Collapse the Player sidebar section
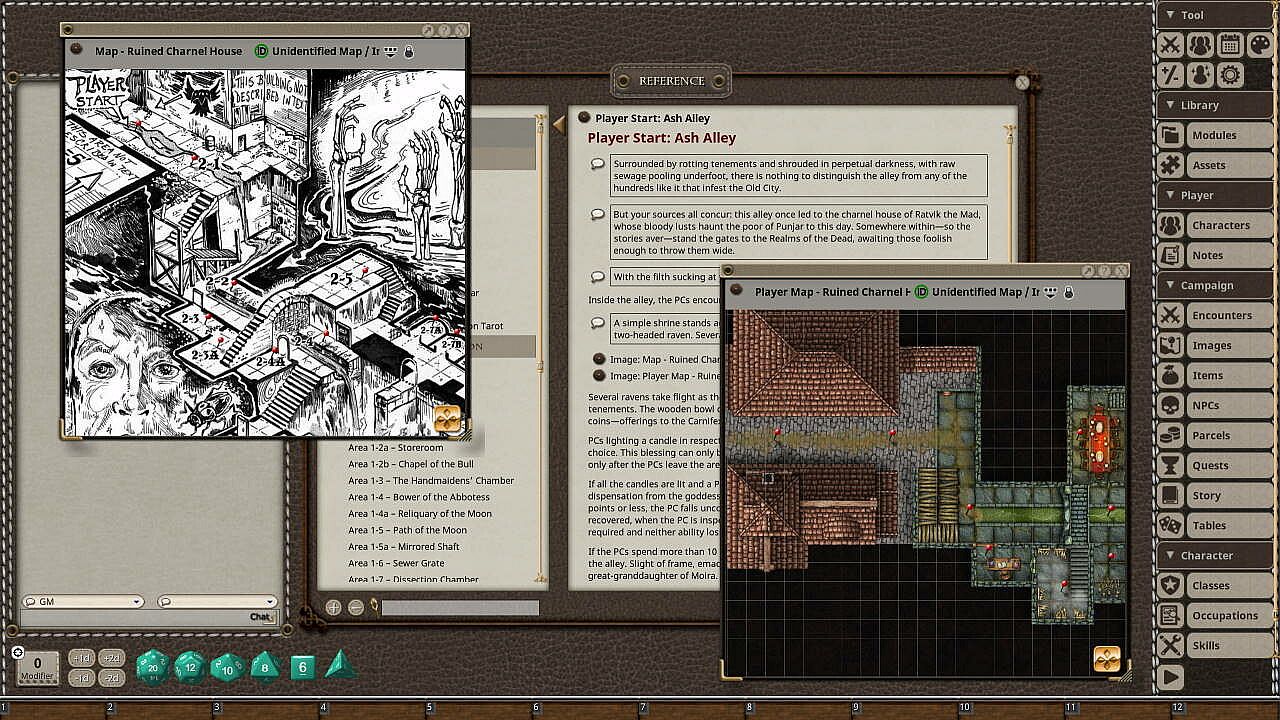The width and height of the screenshot is (1280, 720). [x=1215, y=195]
